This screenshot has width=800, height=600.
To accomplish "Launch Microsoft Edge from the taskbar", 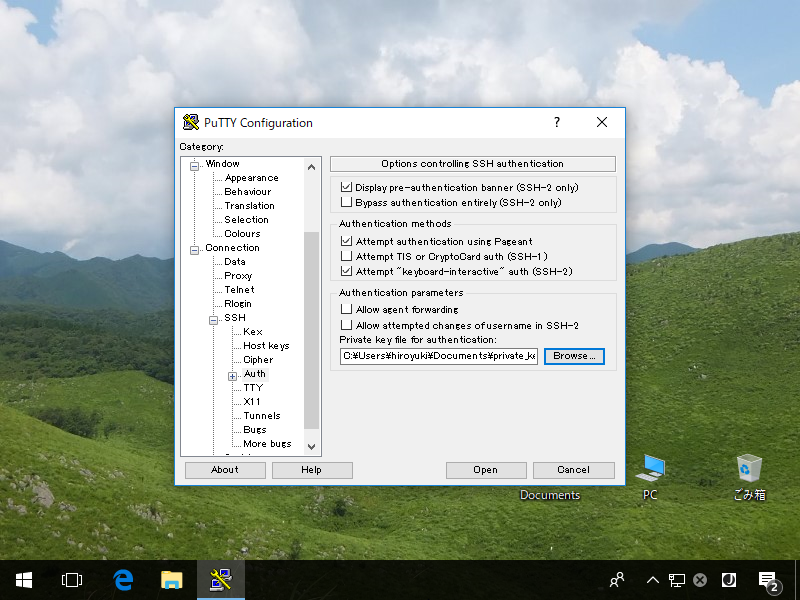I will [x=122, y=579].
